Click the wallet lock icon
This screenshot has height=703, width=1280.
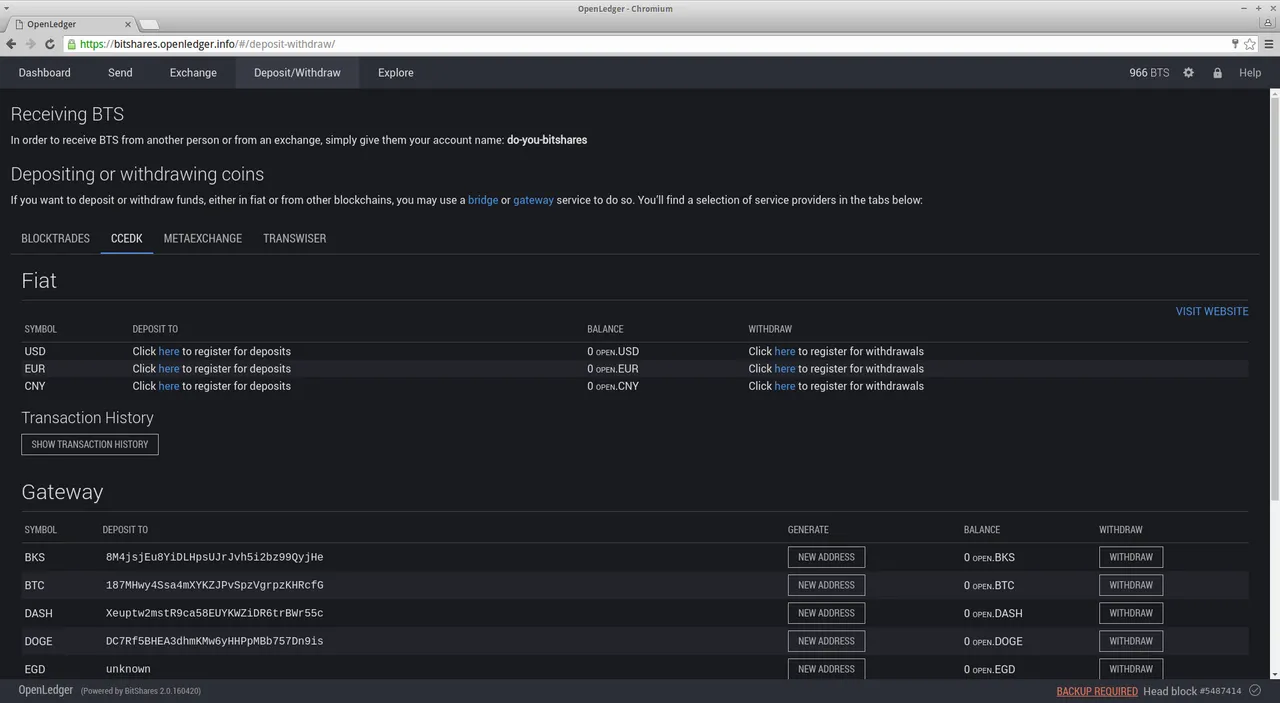click(1217, 73)
